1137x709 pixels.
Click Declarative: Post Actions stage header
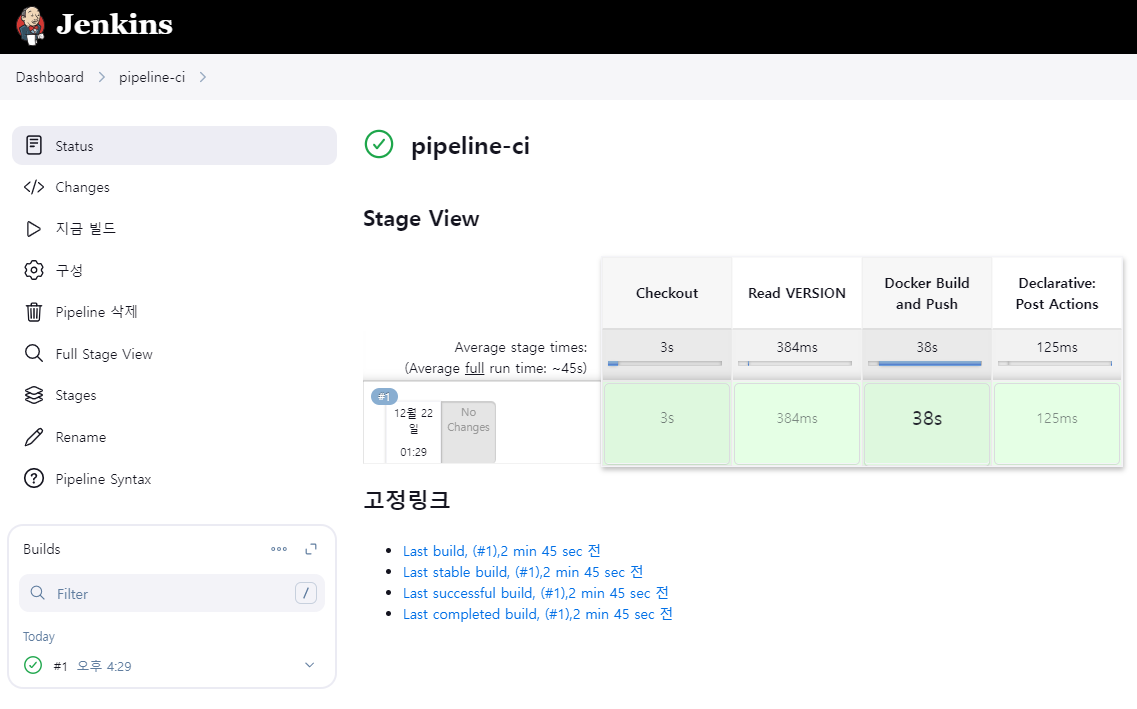pyautogui.click(x=1057, y=293)
